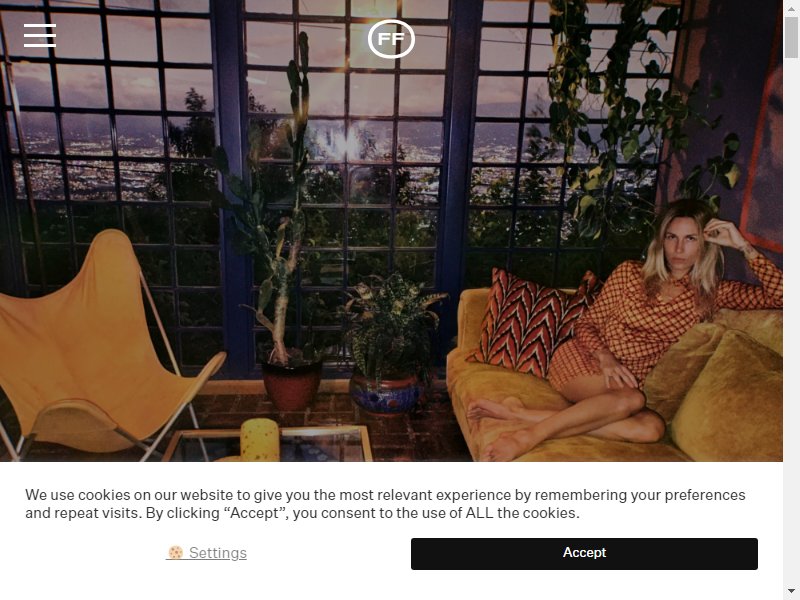Viewport: 800px width, 600px height.
Task: Open the hamburger navigation menu
Action: point(40,35)
